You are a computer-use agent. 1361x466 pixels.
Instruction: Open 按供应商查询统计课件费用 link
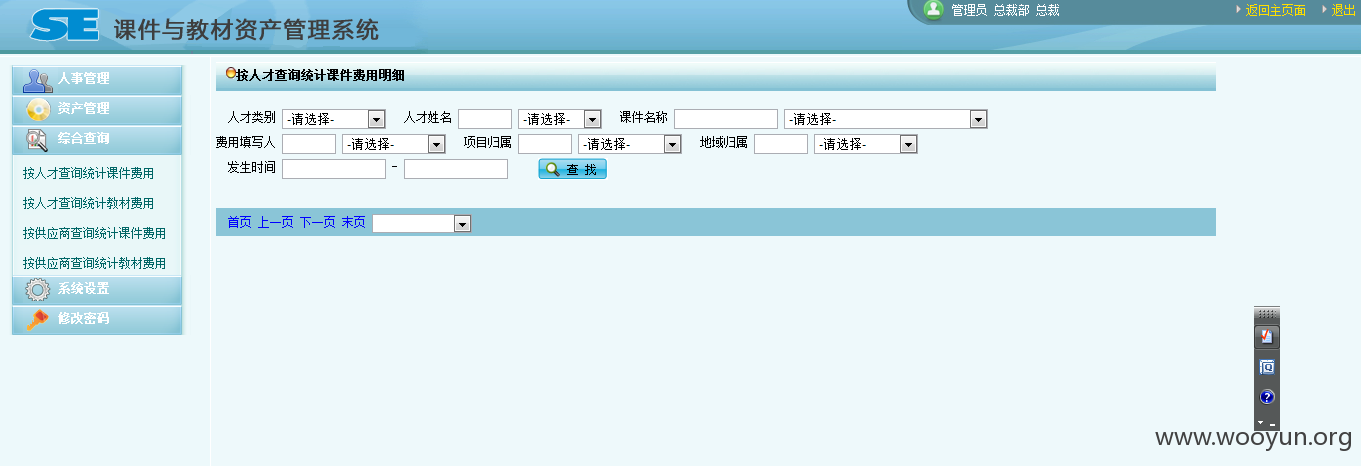coord(94,233)
